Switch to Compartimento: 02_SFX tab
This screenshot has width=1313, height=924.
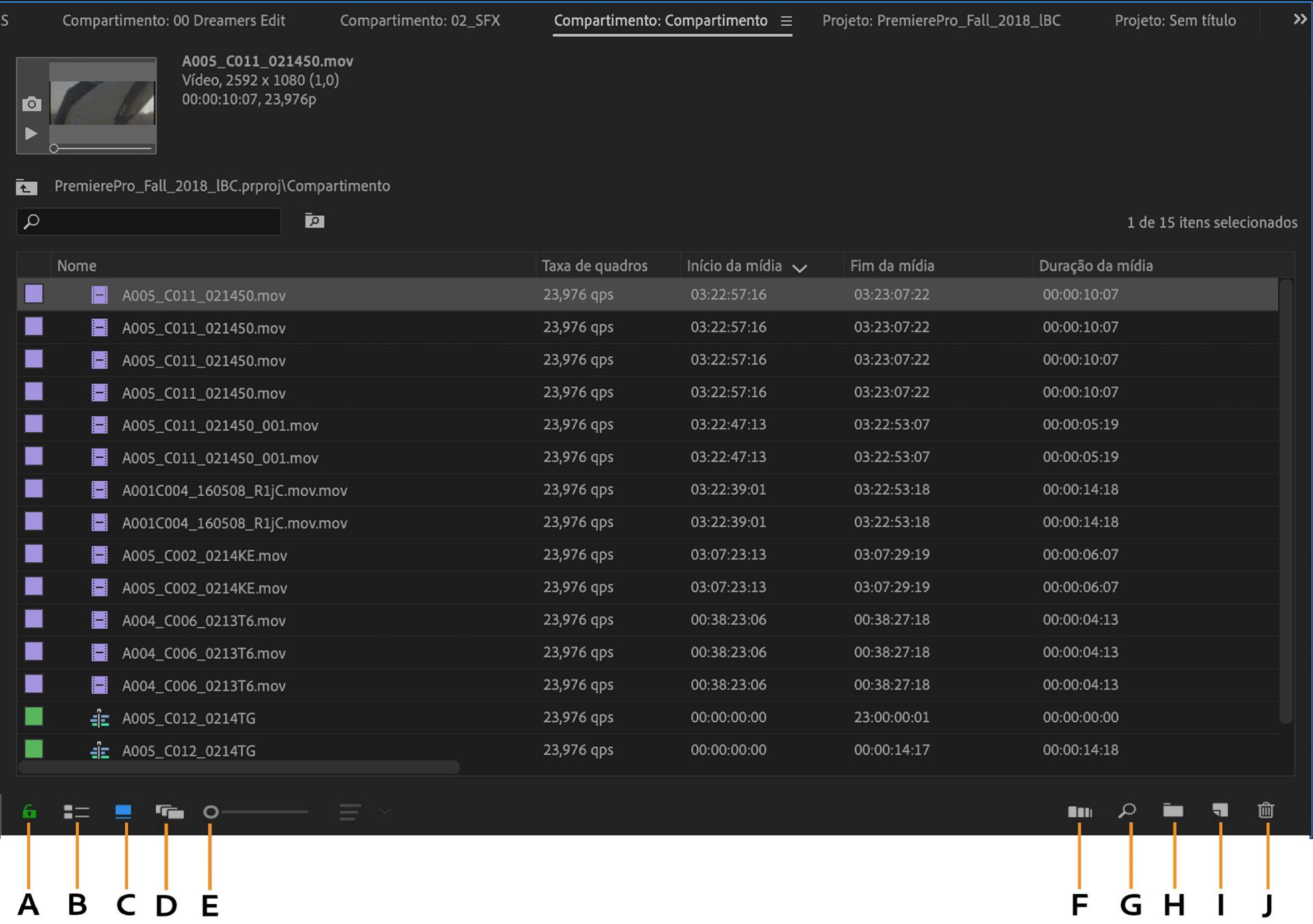(420, 21)
